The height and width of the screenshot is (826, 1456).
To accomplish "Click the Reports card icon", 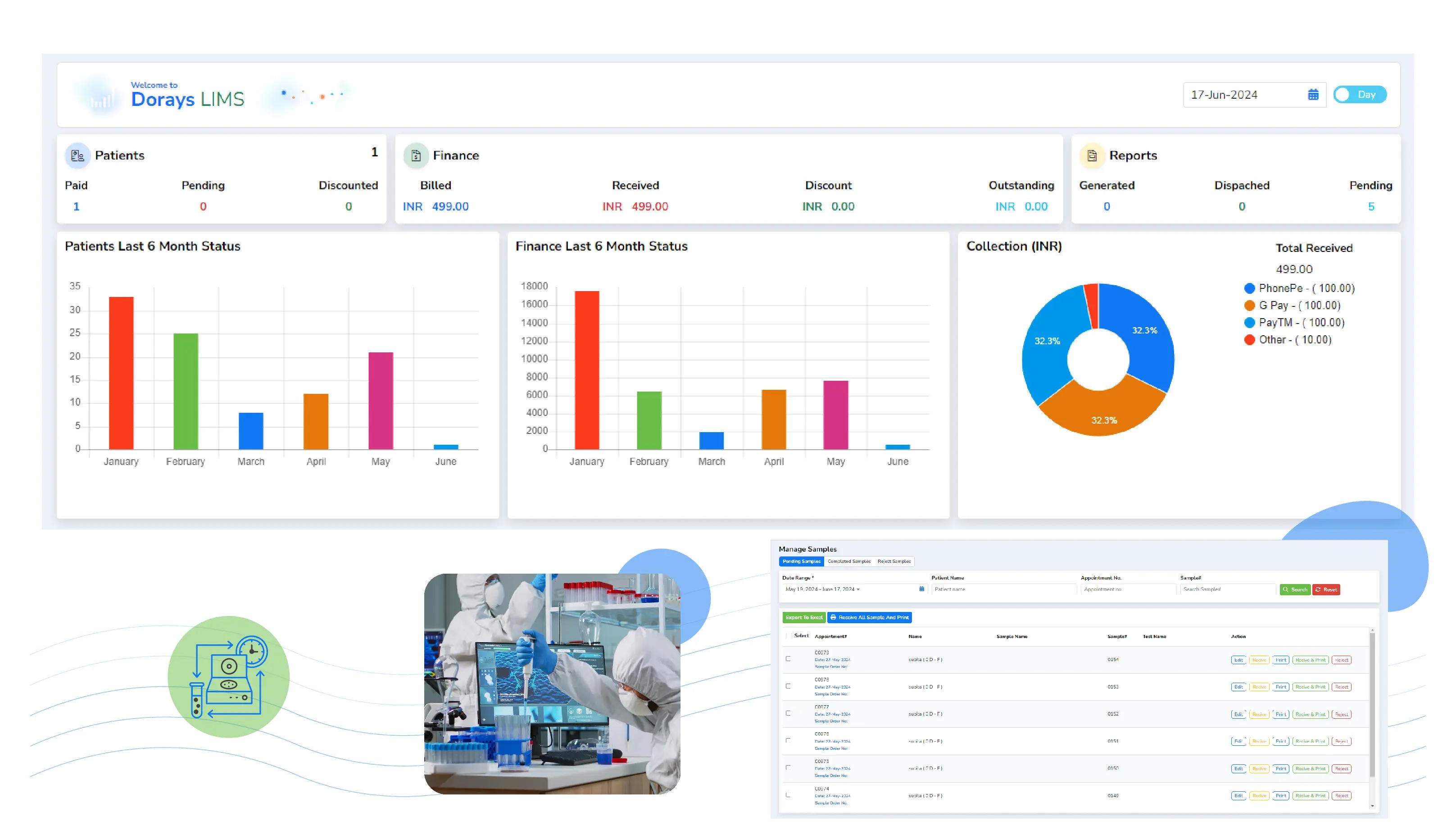I will coord(1092,155).
